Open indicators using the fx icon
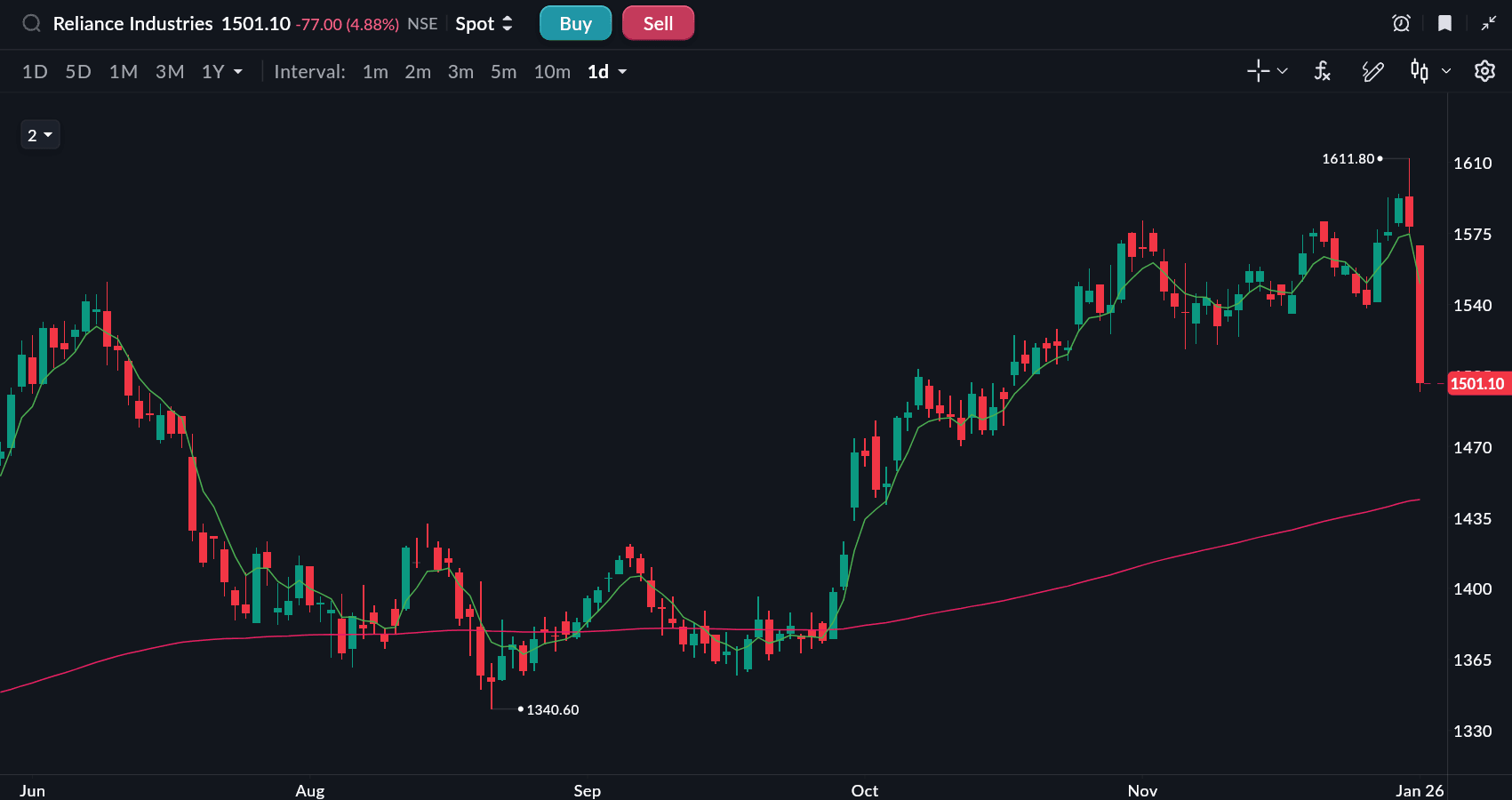The width and height of the screenshot is (1512, 800). (1322, 71)
